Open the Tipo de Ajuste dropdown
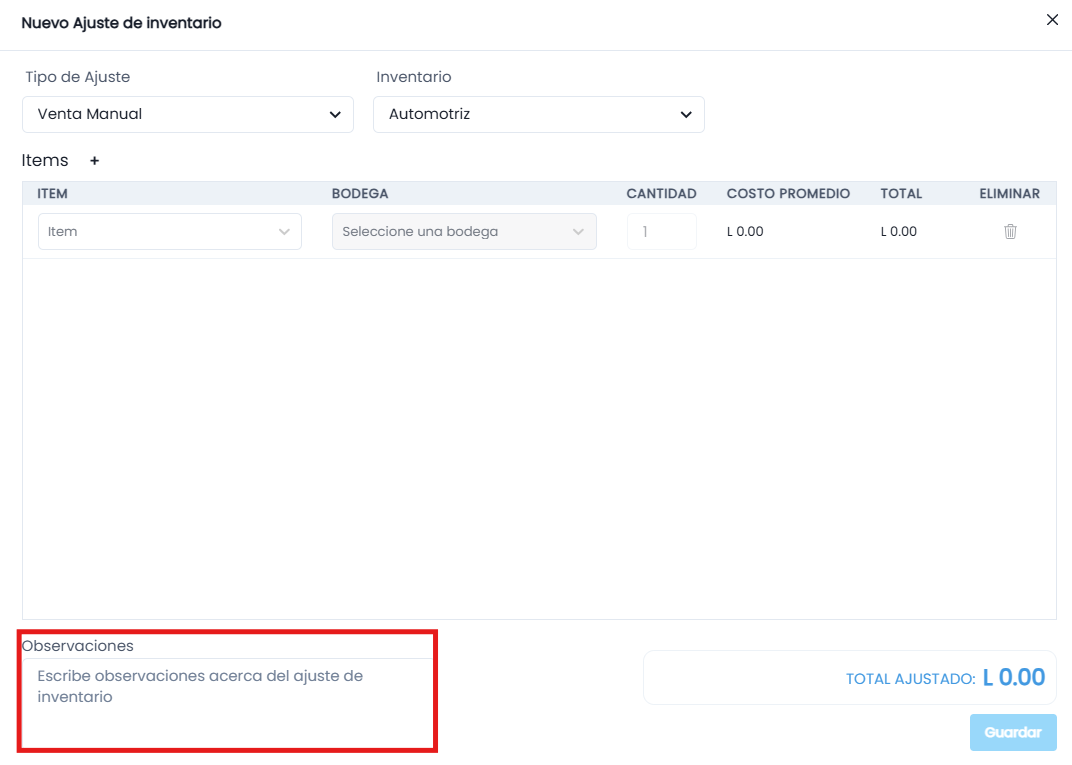1072x765 pixels. [188, 114]
